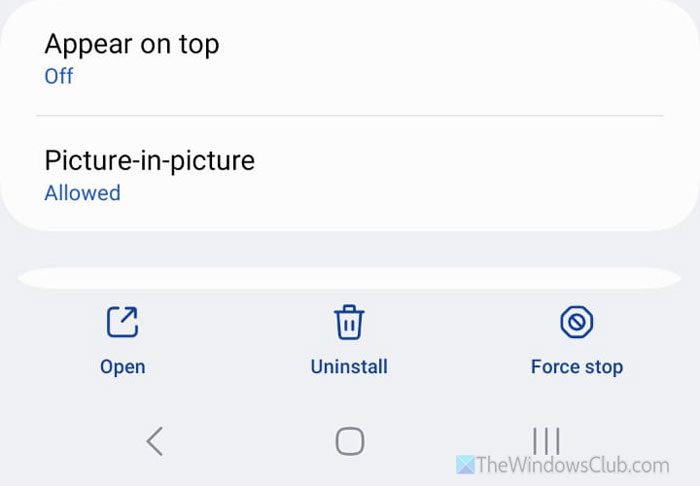
Task: Tap the Open app icon
Action: (122, 322)
